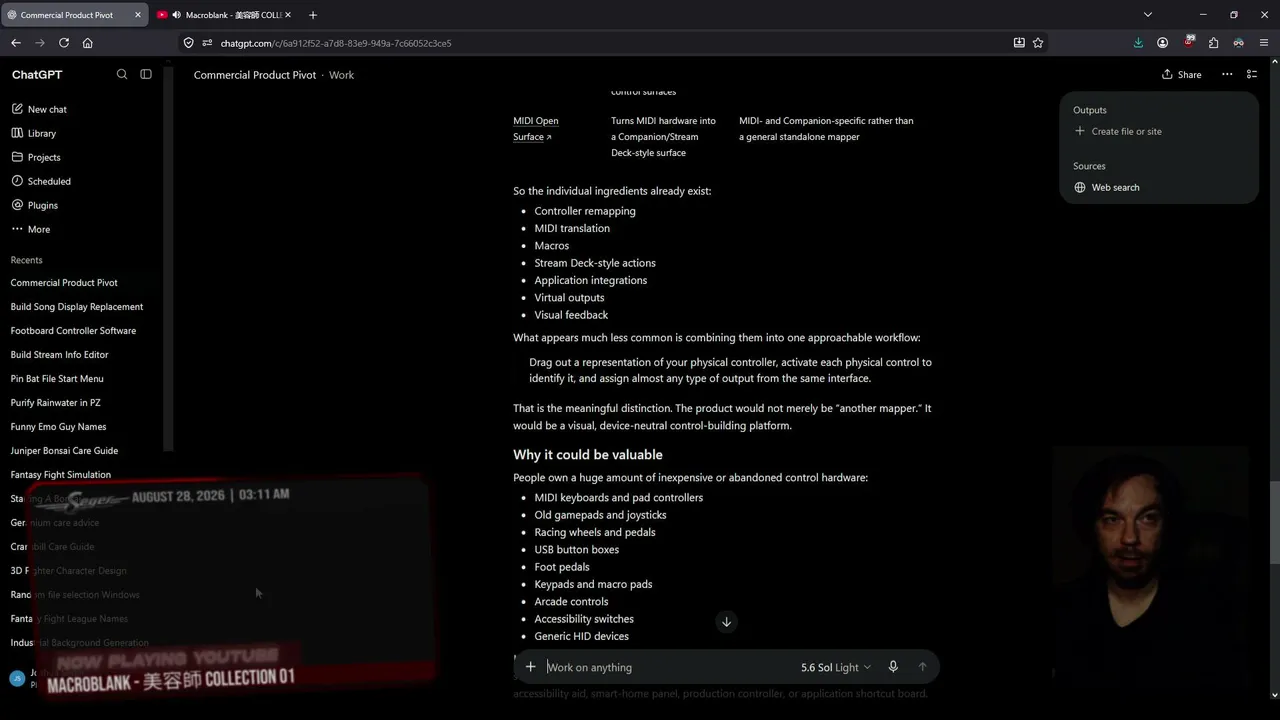The height and width of the screenshot is (720, 1280).
Task: Click the attach plus icon in composer
Action: tap(531, 667)
